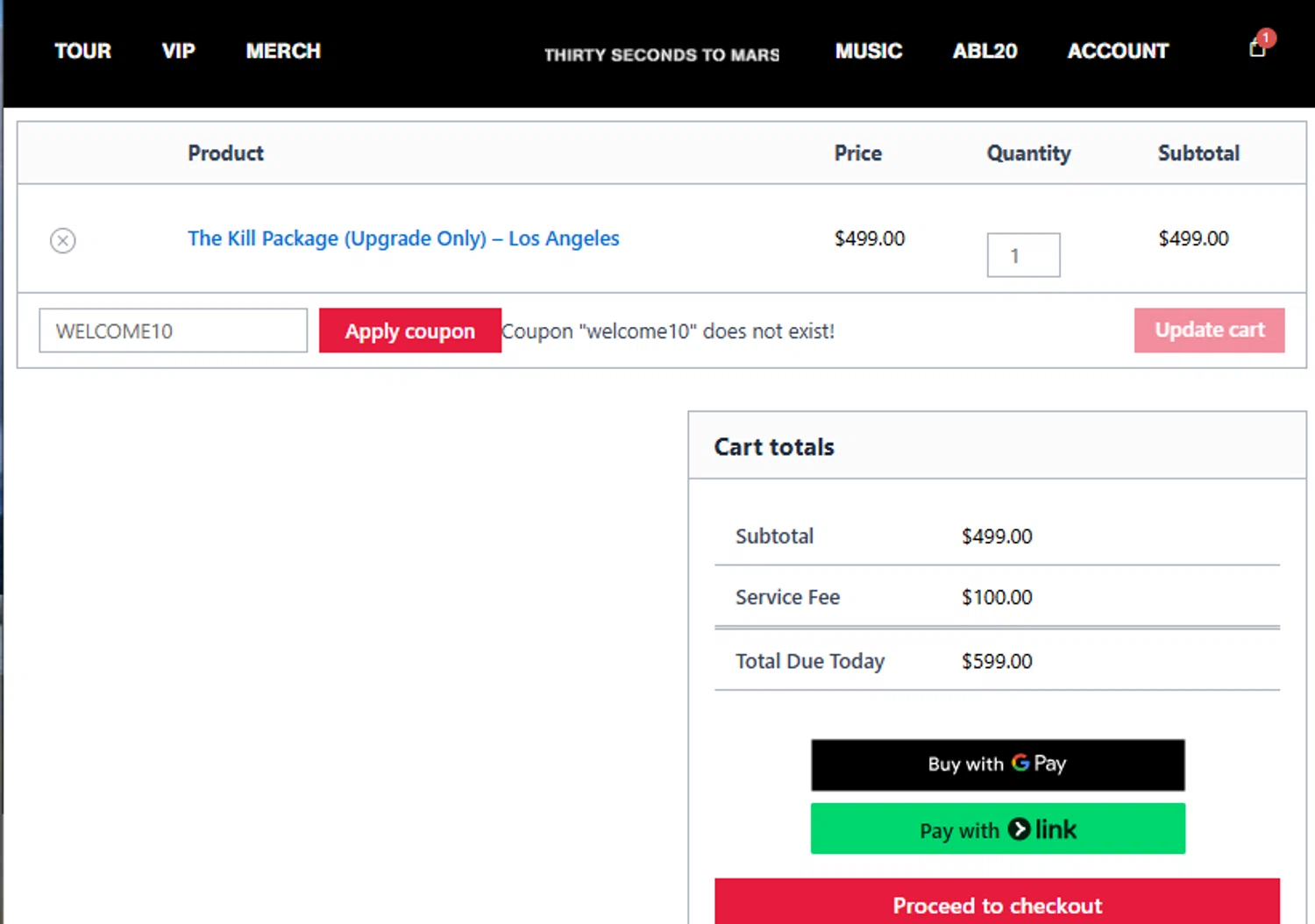Screen dimensions: 1315x924
Task: Open the ABL20 menu link
Action: [x=985, y=51]
